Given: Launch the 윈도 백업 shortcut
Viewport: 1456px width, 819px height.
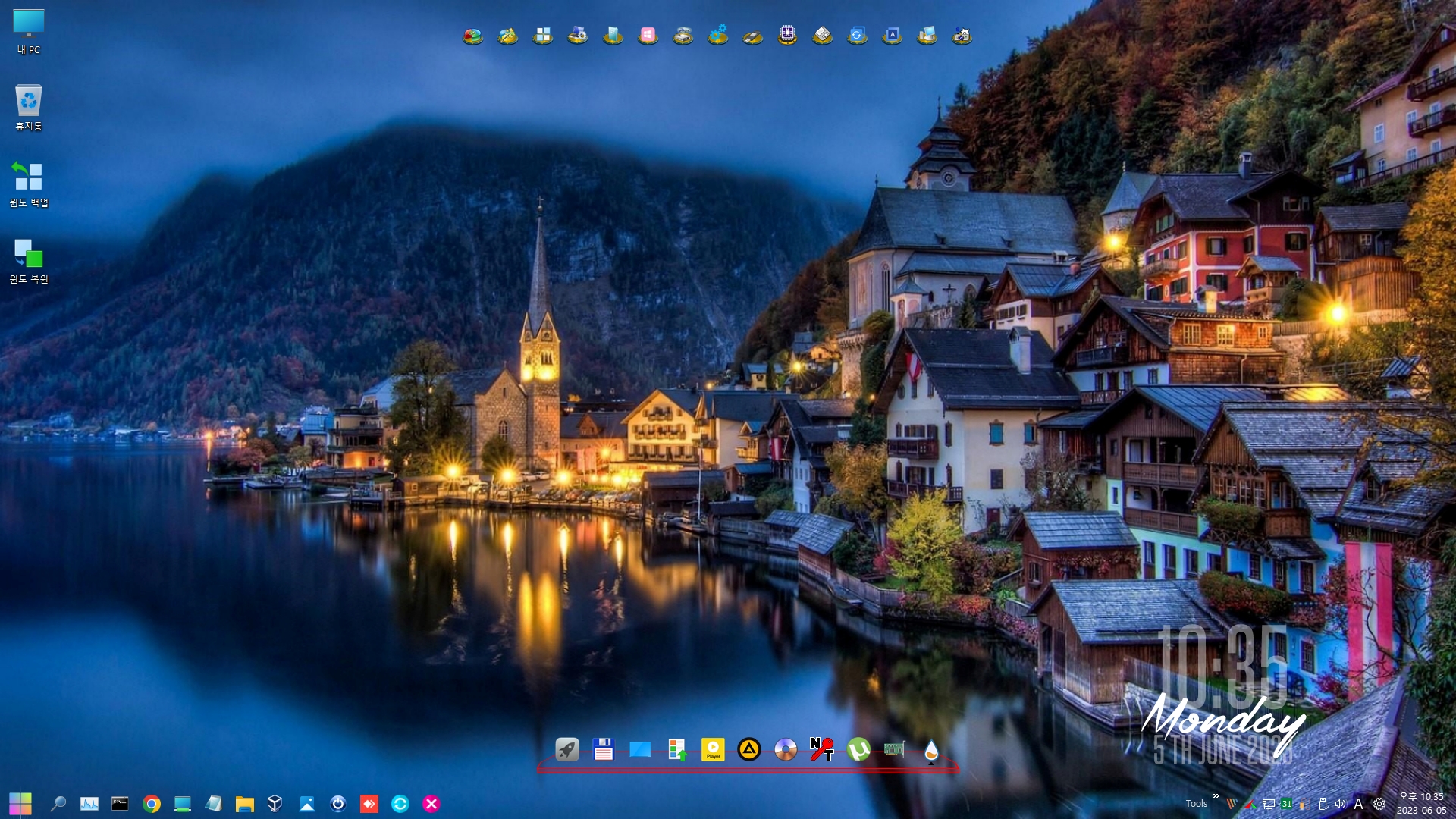Looking at the screenshot, I should (x=29, y=184).
